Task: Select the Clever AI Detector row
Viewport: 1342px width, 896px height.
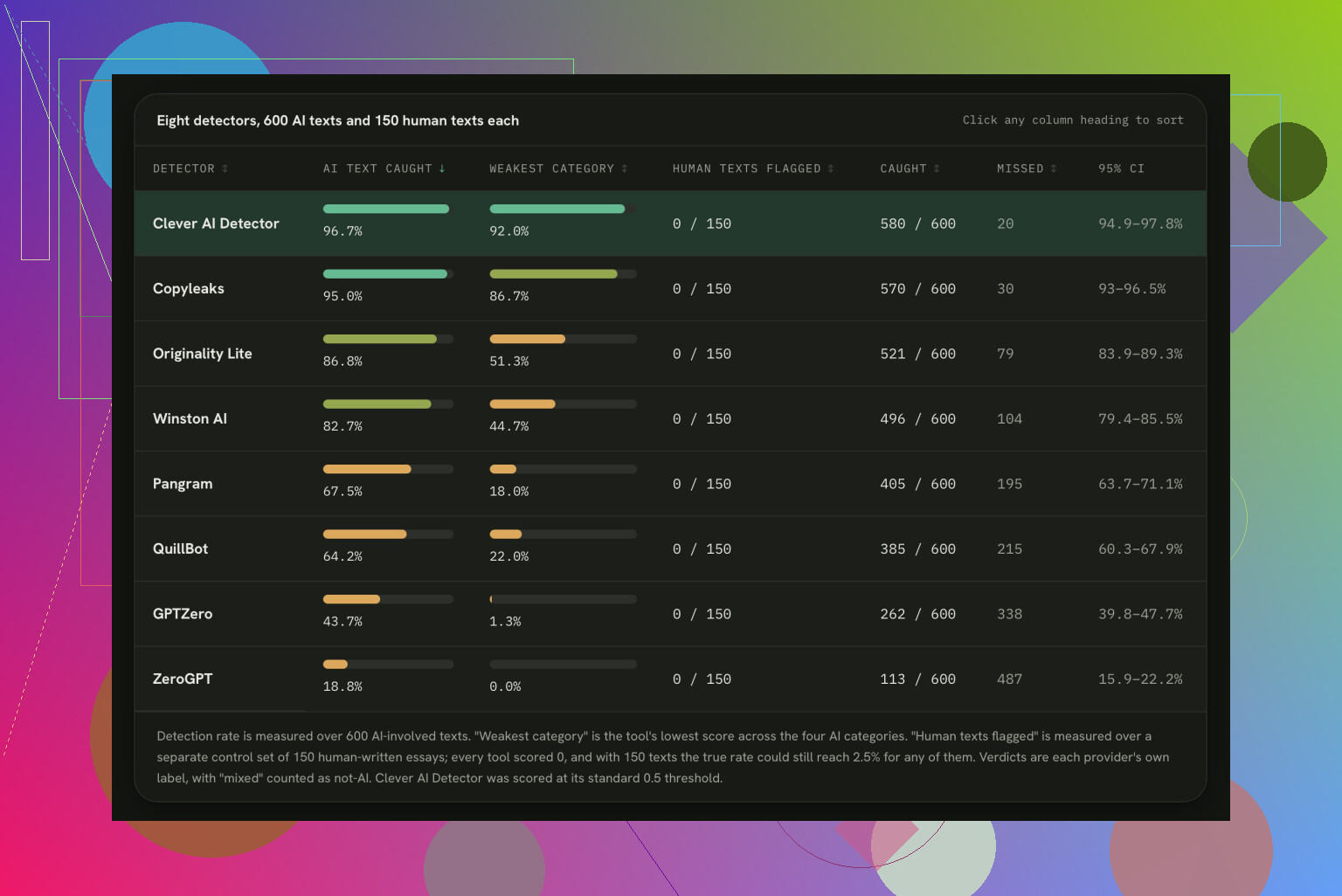Action: 670,224
